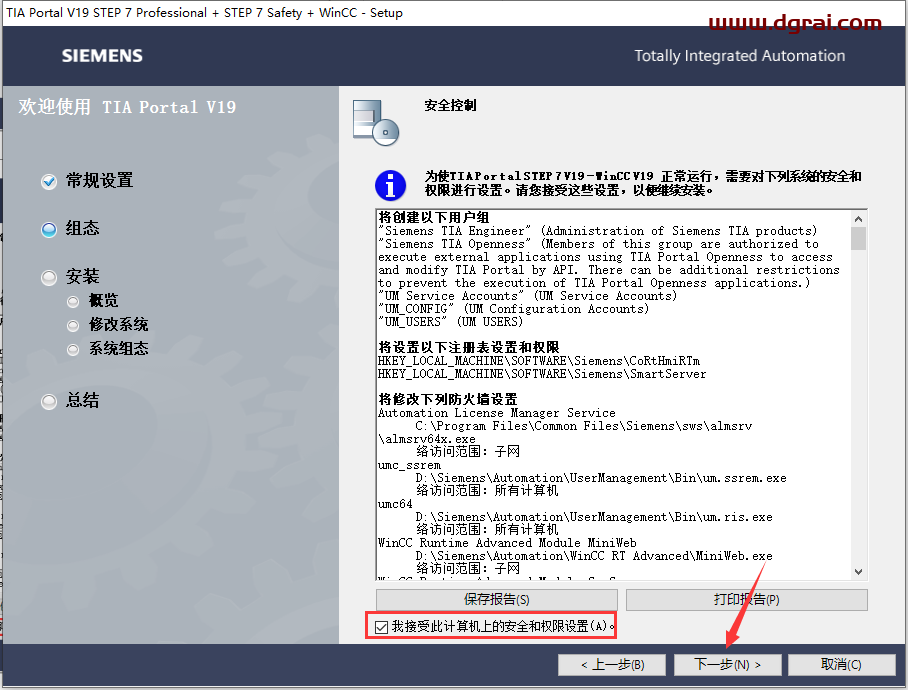Click the 将修改下列防火墙设置 heading
The height and width of the screenshot is (690, 908).
[448, 399]
